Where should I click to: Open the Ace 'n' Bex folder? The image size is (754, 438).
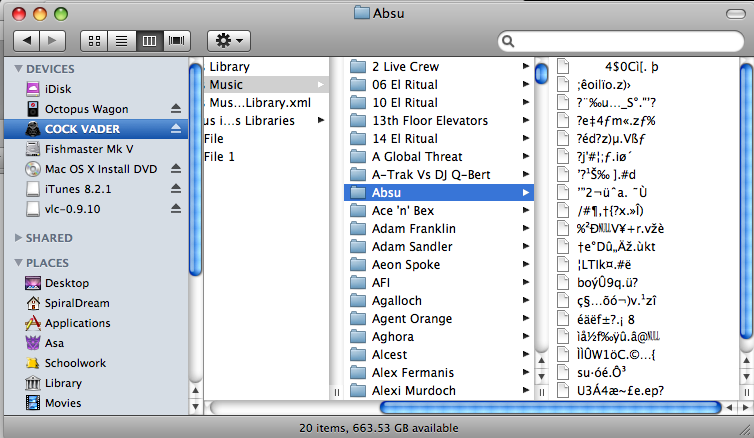tap(439, 211)
